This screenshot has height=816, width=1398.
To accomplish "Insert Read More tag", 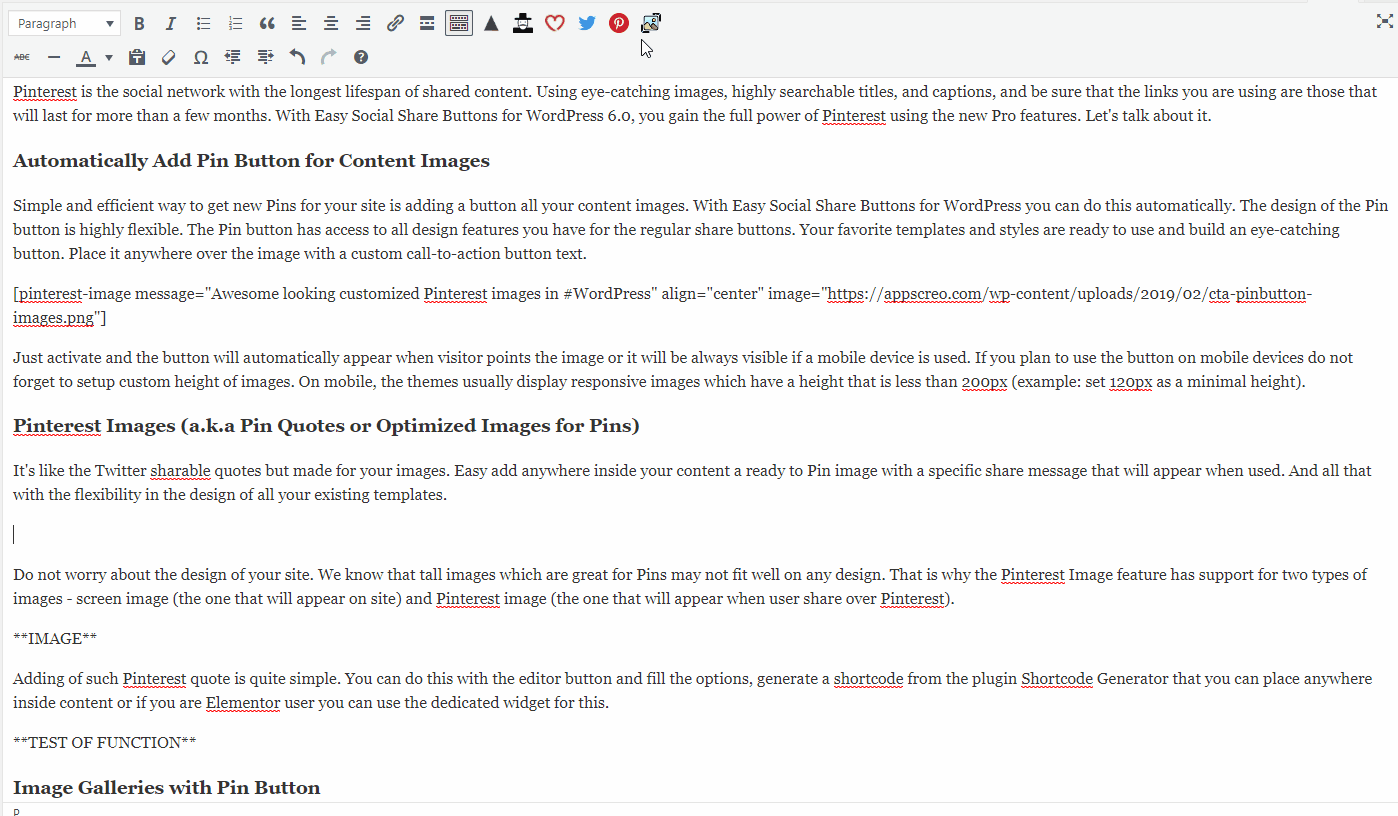I will coord(427,23).
